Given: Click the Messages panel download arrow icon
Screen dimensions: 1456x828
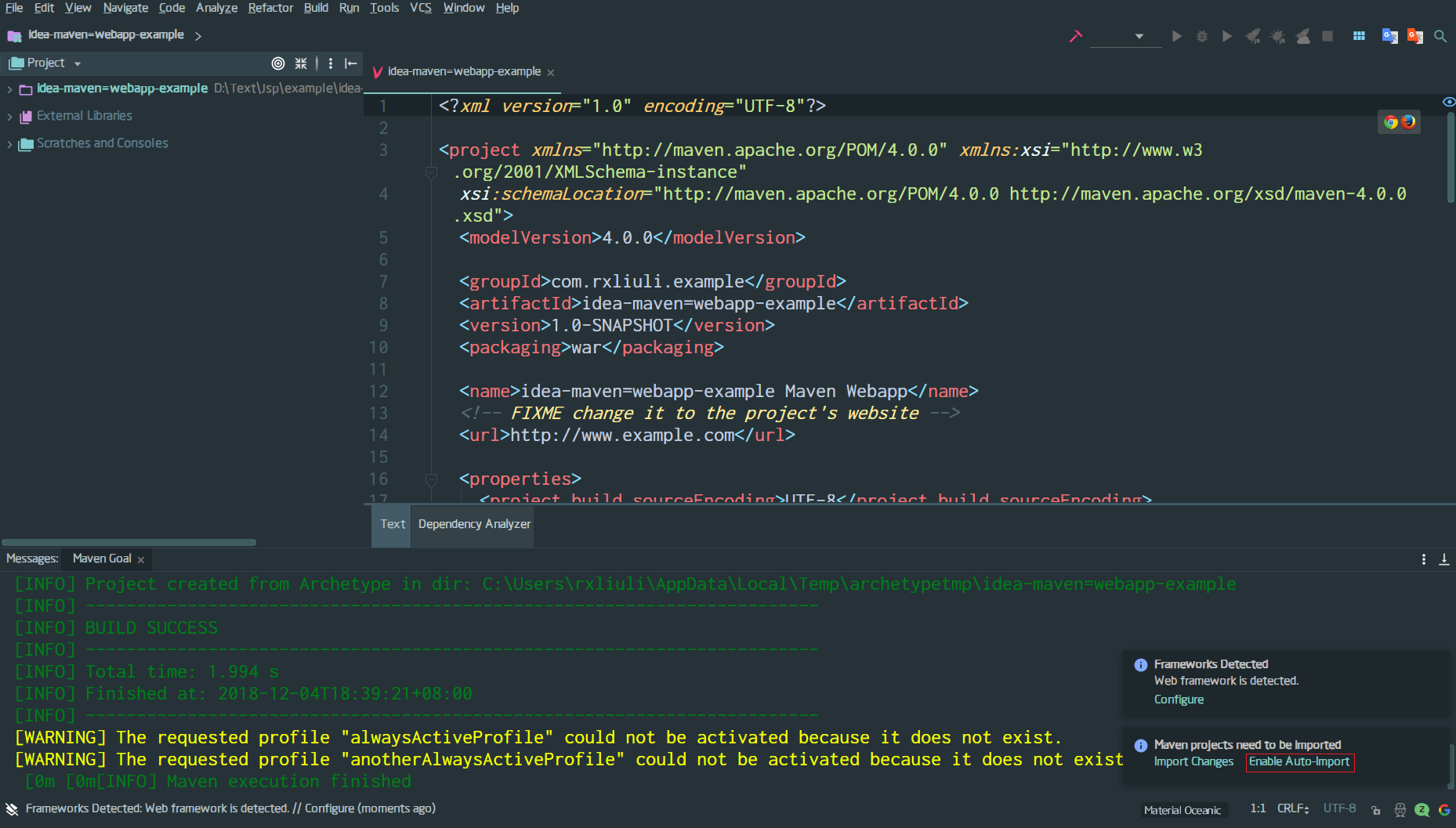Looking at the screenshot, I should pyautogui.click(x=1444, y=559).
